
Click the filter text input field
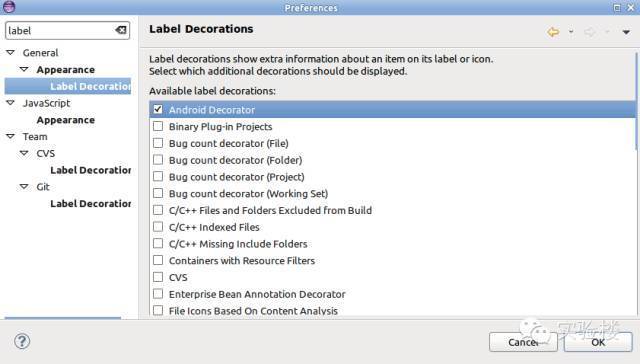(x=60, y=31)
